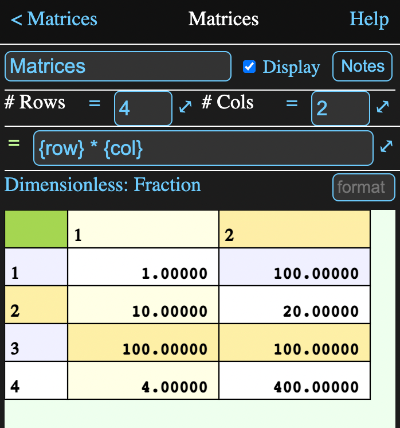The image size is (400, 428).
Task: Edit the # Cols value field
Action: (x=340, y=108)
